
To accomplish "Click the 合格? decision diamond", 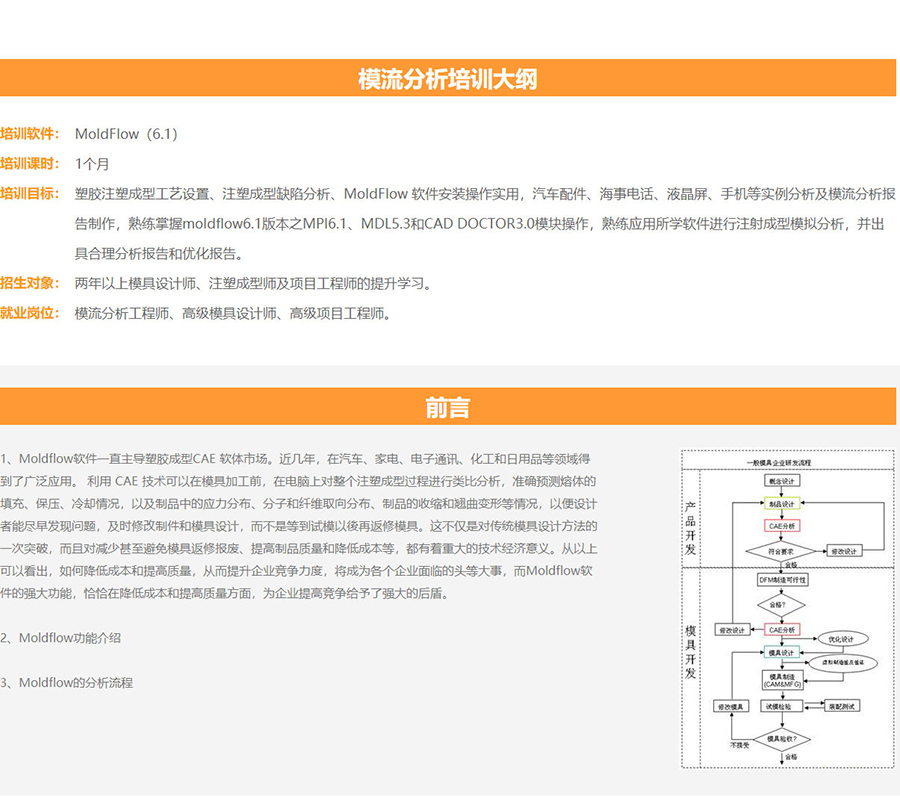I will pos(781,604).
